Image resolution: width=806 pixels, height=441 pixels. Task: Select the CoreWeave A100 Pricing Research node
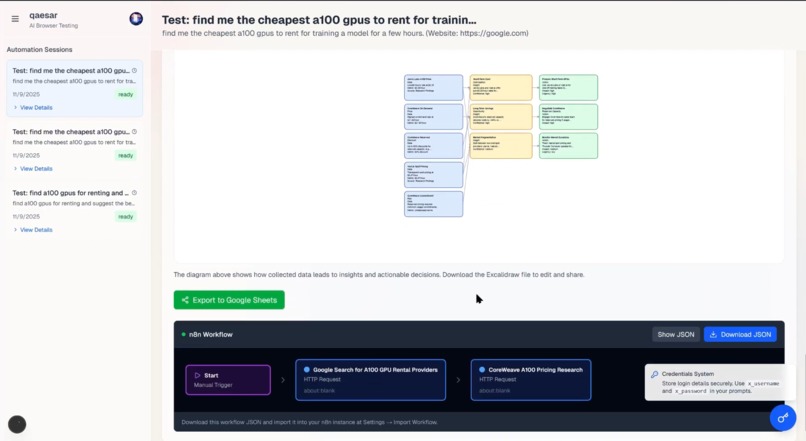[x=530, y=380]
